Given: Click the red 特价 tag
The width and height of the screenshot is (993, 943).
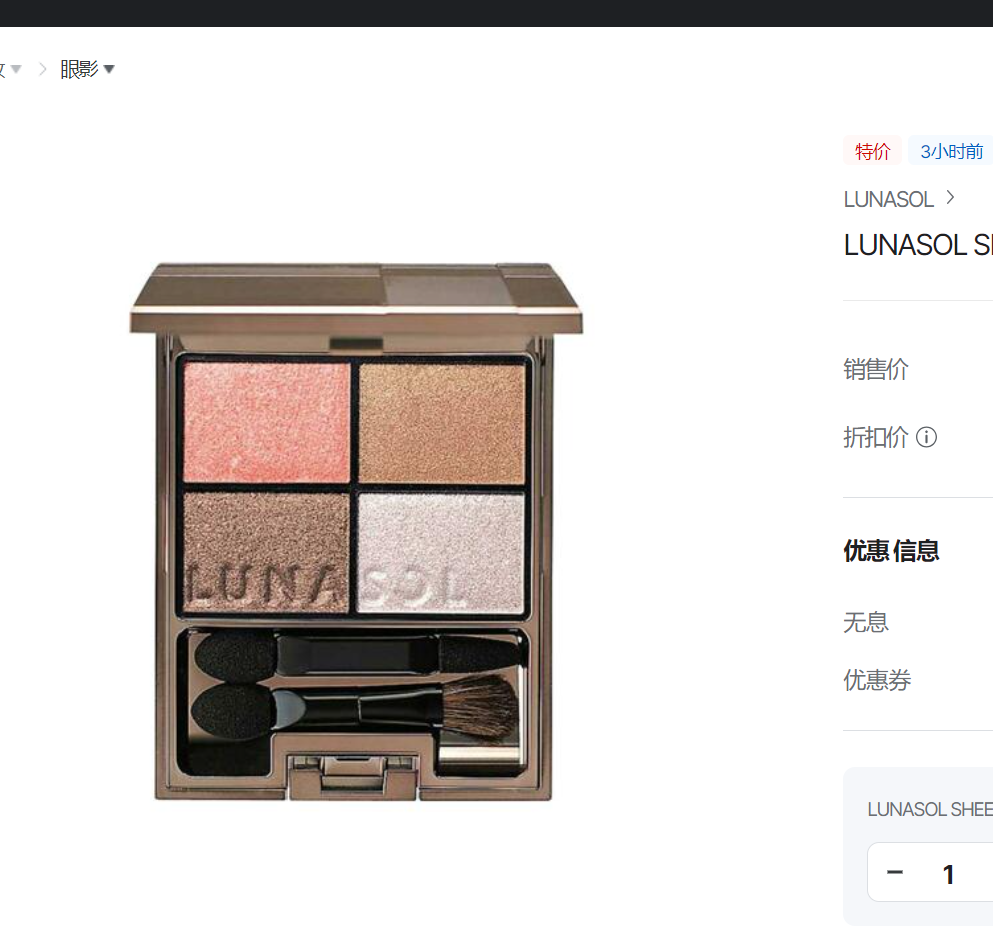Looking at the screenshot, I should click(872, 151).
